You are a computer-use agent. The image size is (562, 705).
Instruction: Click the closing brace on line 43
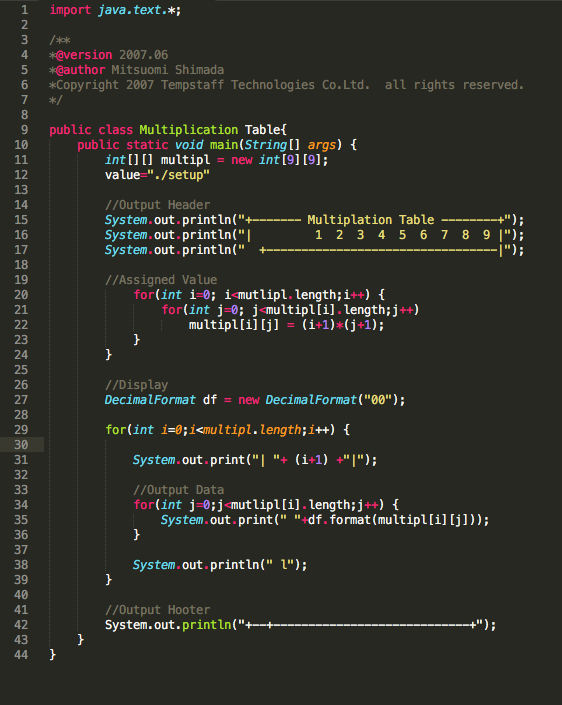pos(80,640)
